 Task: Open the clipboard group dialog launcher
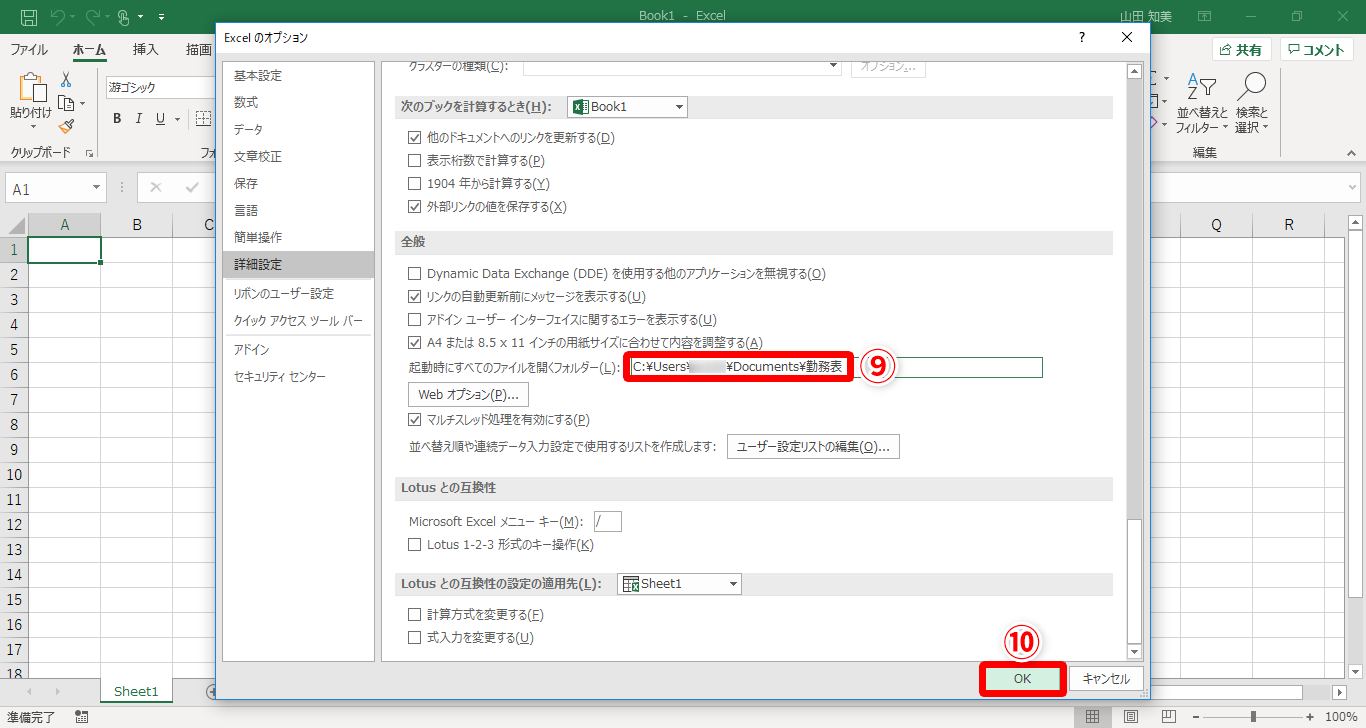pos(89,153)
